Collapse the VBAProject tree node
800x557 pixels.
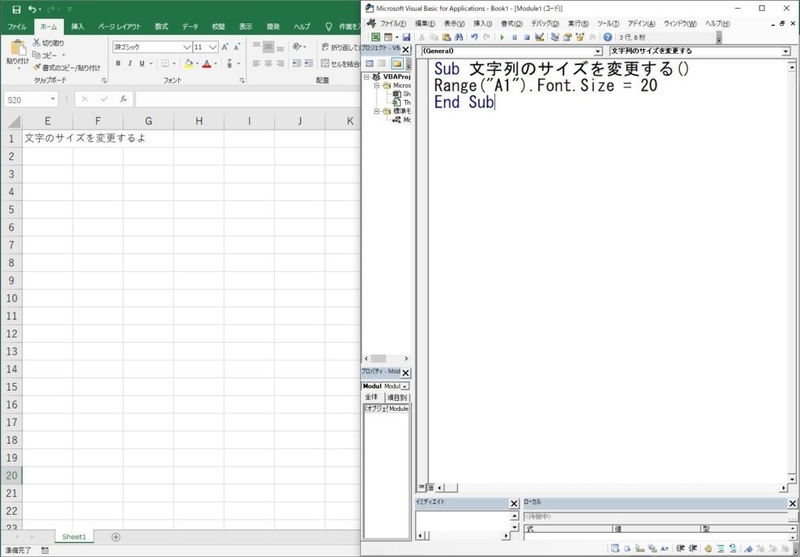366,77
